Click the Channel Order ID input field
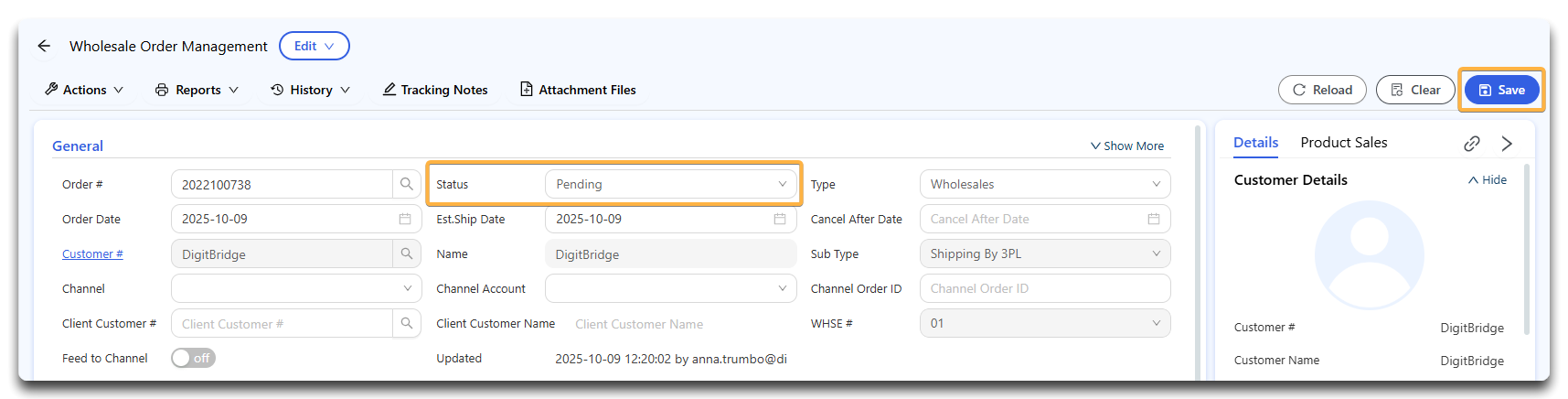The height and width of the screenshot is (399, 1568). tap(1044, 289)
